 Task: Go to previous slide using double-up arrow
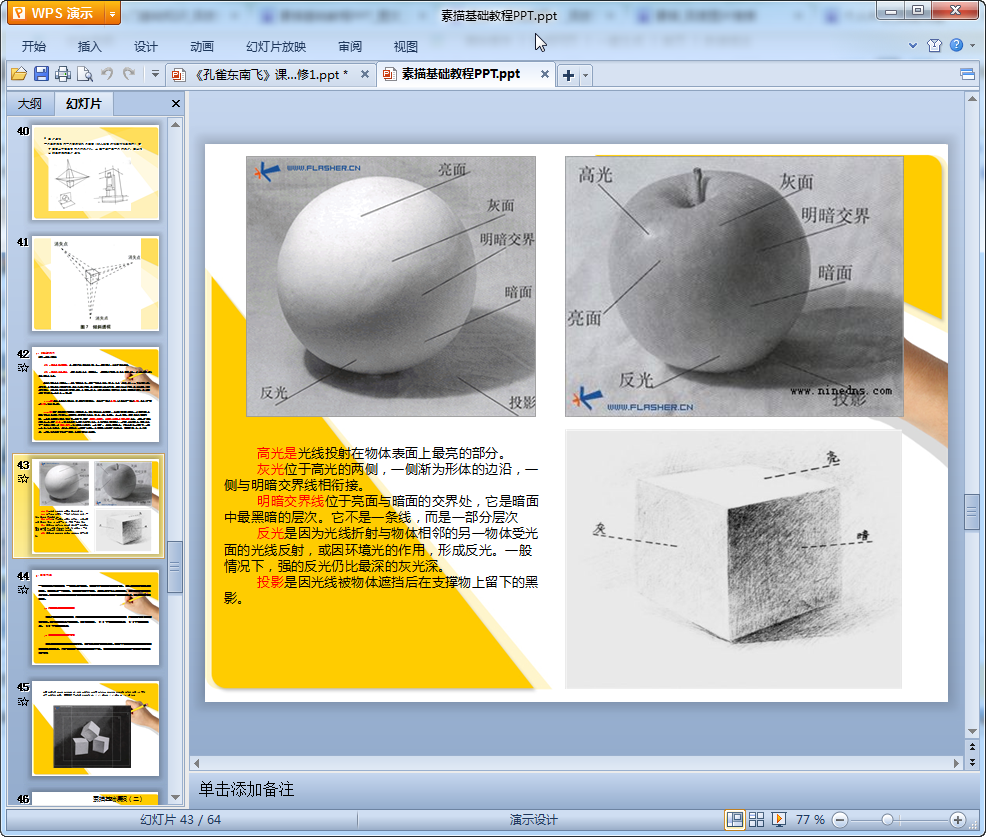point(972,747)
